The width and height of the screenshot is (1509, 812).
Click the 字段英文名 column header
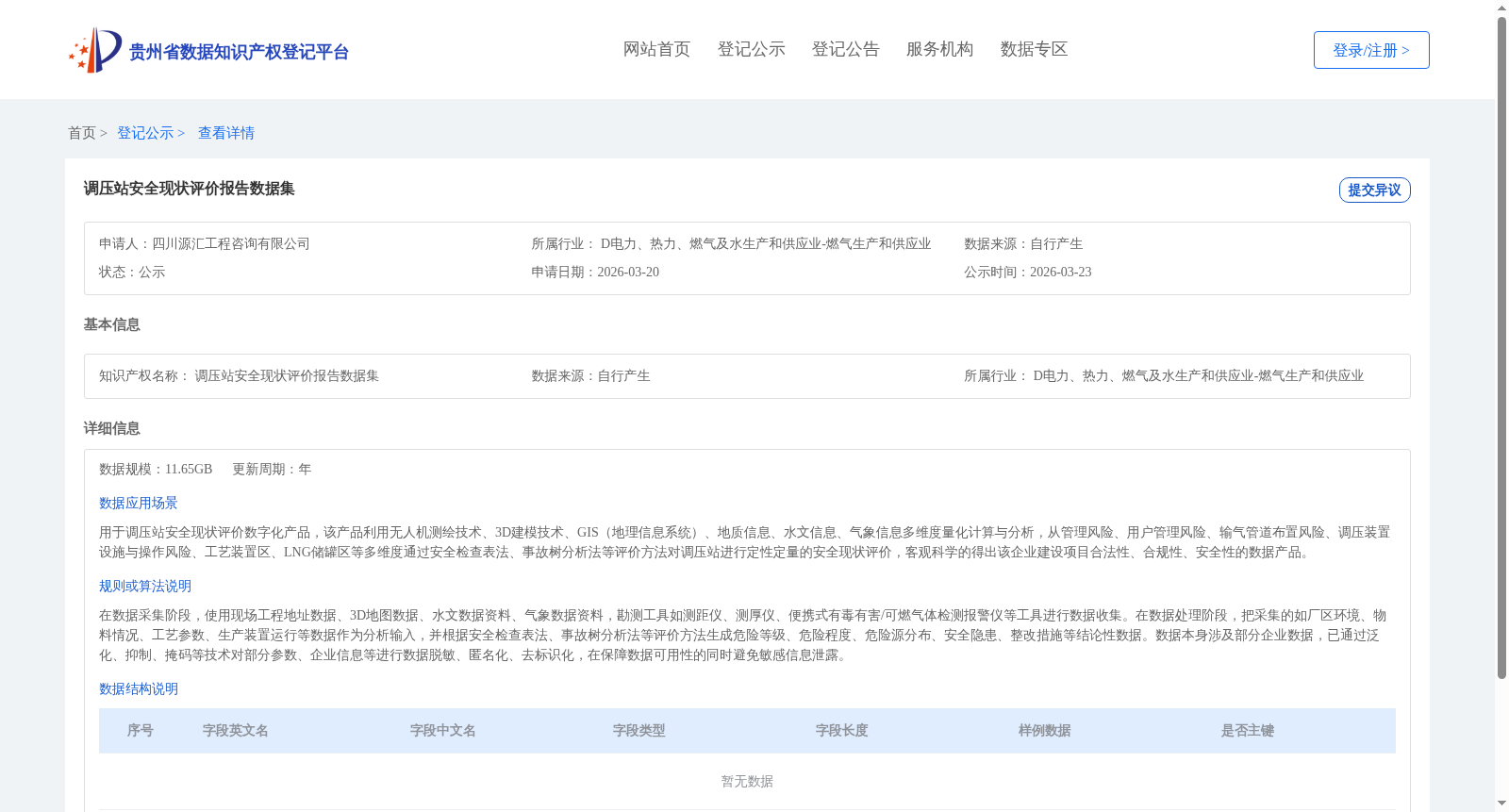[x=236, y=731]
